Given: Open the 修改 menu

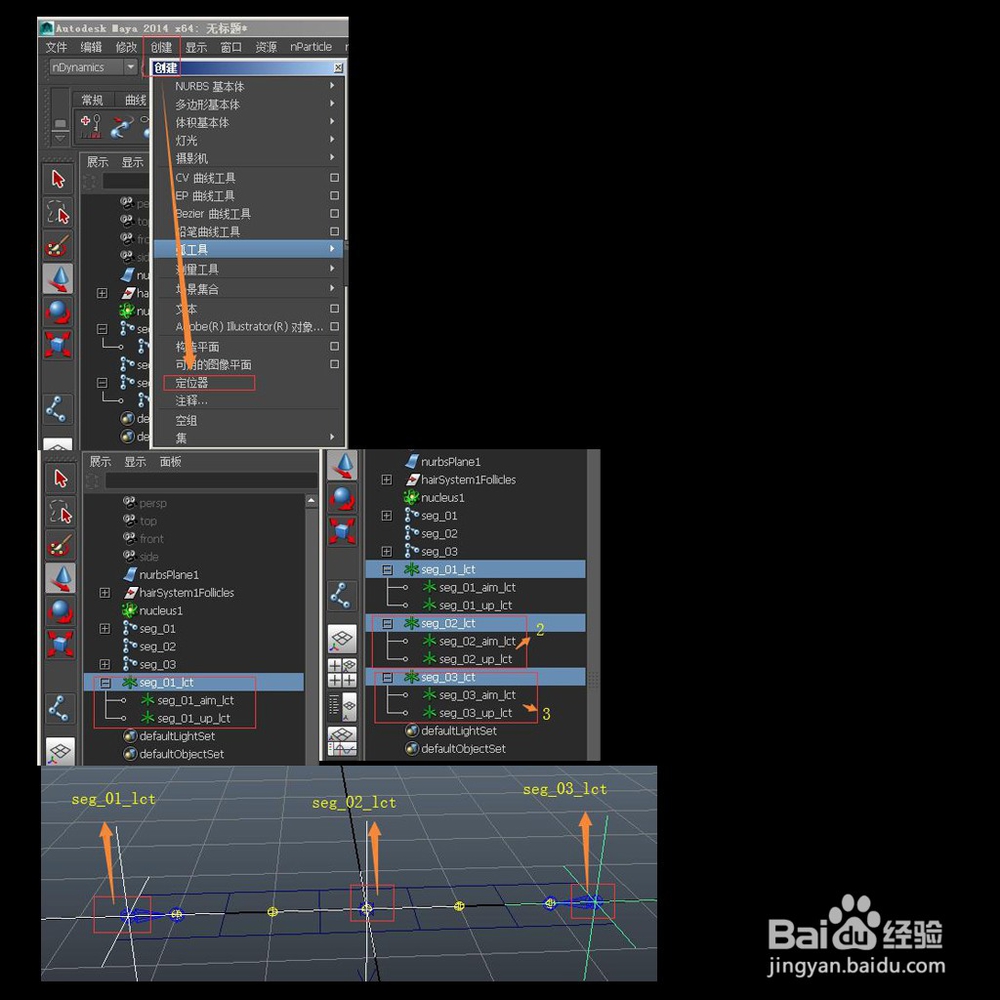Looking at the screenshot, I should [x=126, y=47].
